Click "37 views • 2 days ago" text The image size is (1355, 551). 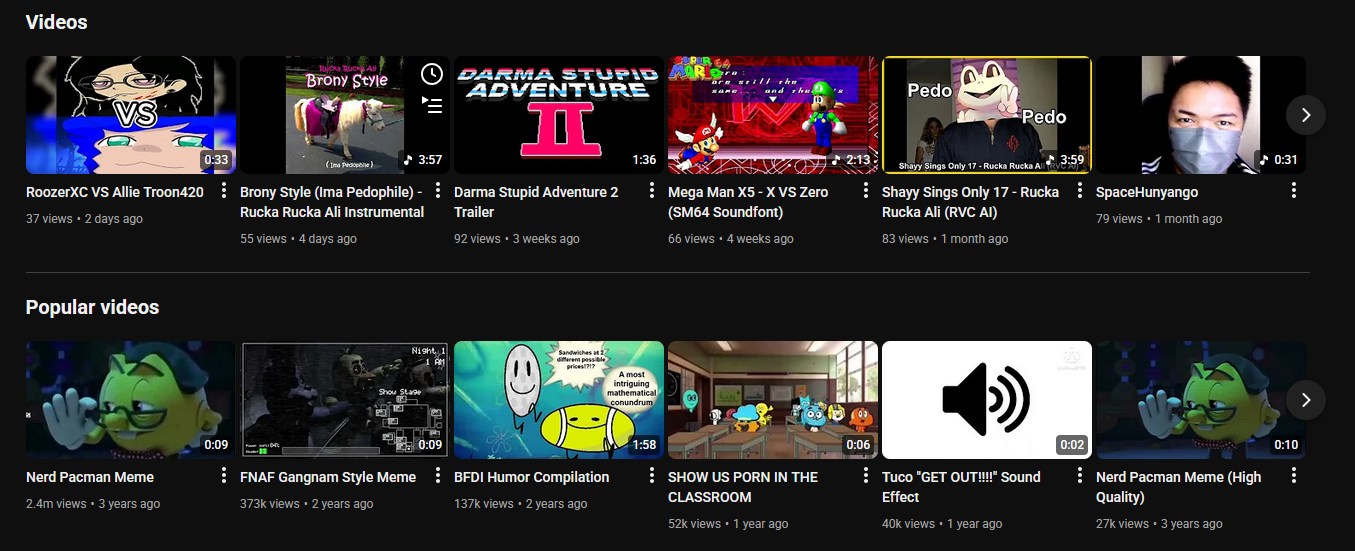coord(84,219)
